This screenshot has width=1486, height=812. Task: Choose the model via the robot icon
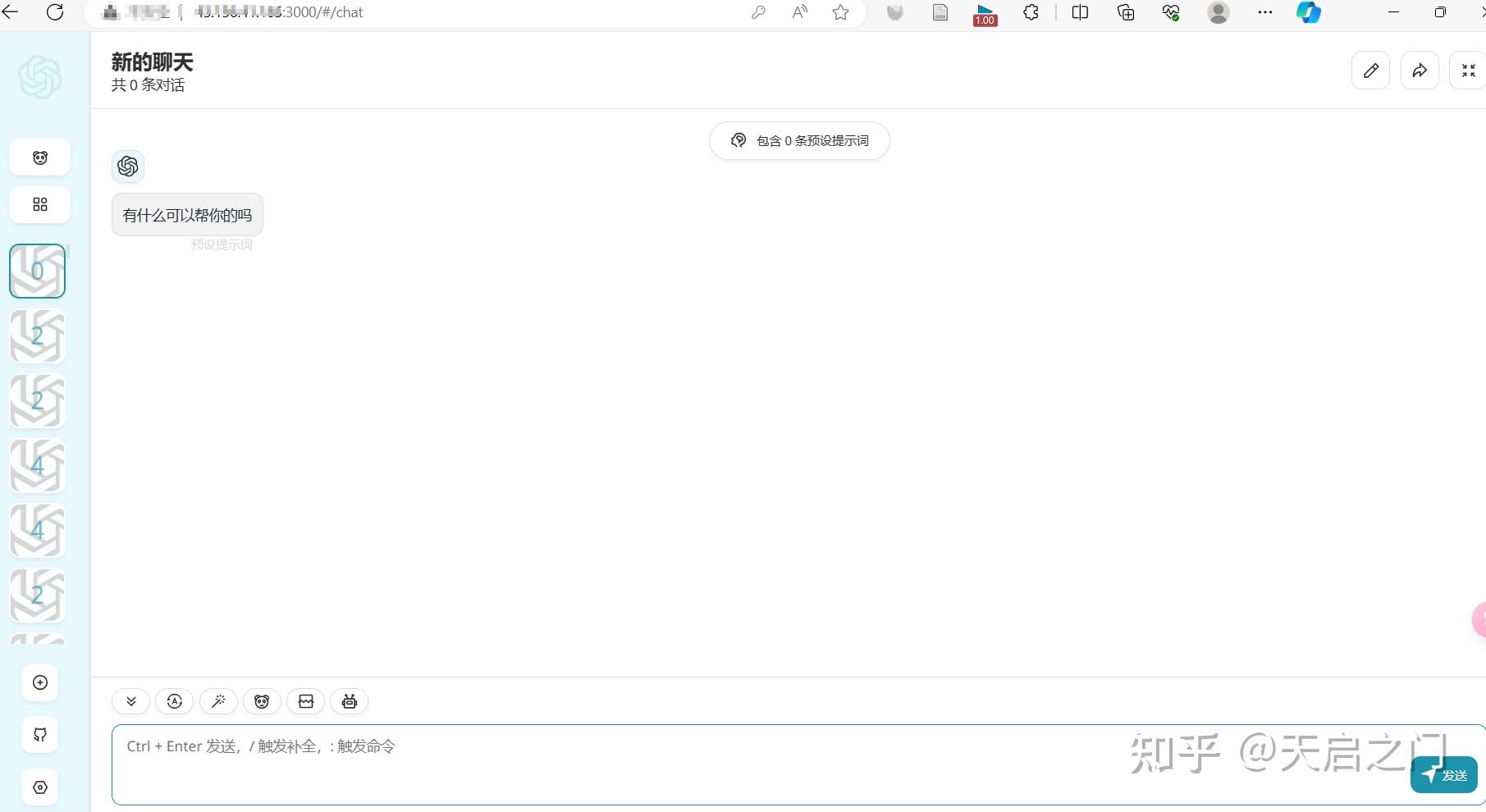click(349, 701)
